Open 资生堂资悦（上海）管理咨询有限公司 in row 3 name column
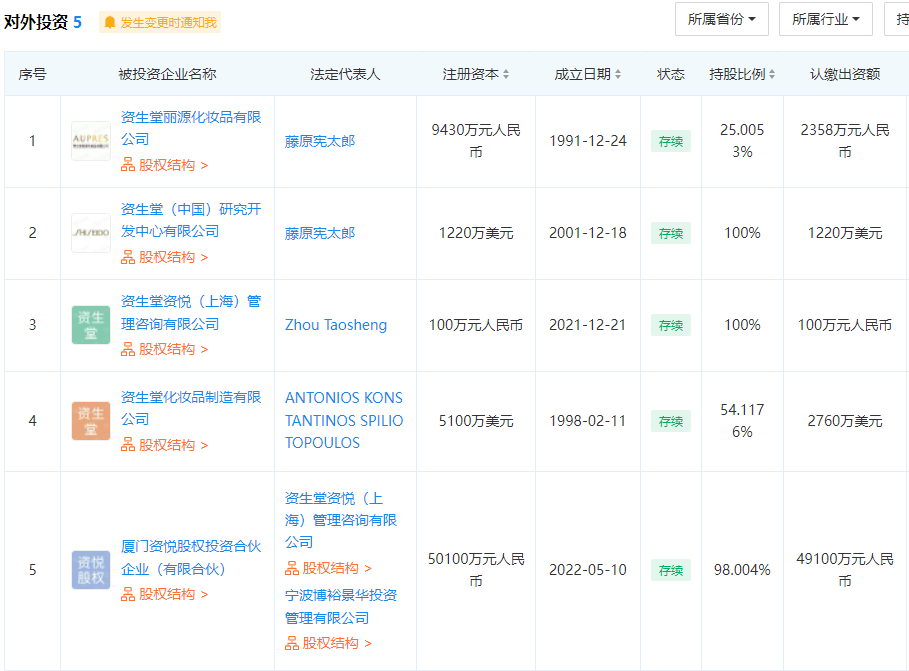This screenshot has width=909, height=671. coord(191,313)
